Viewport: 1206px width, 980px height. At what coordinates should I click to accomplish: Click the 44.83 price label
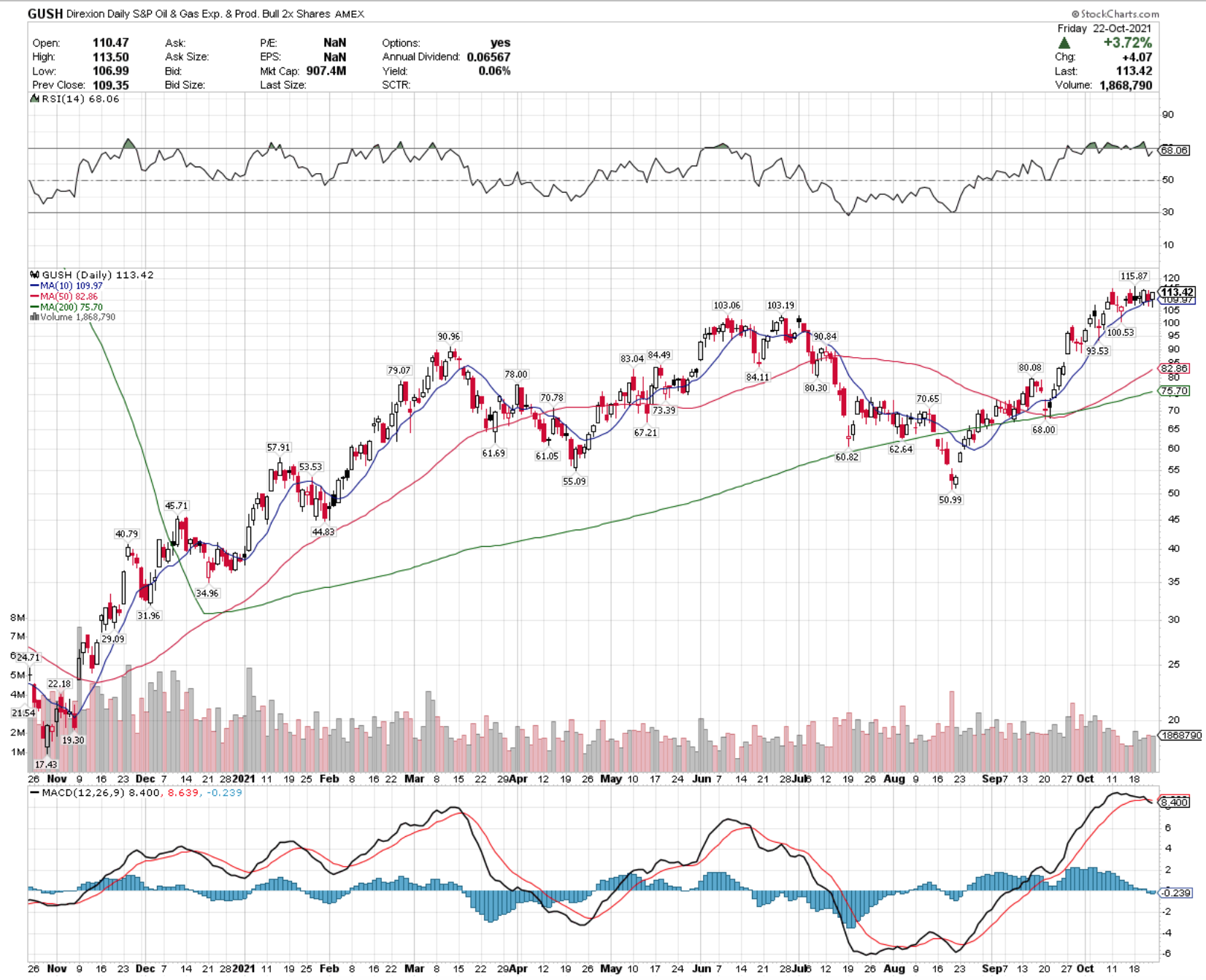coord(323,532)
